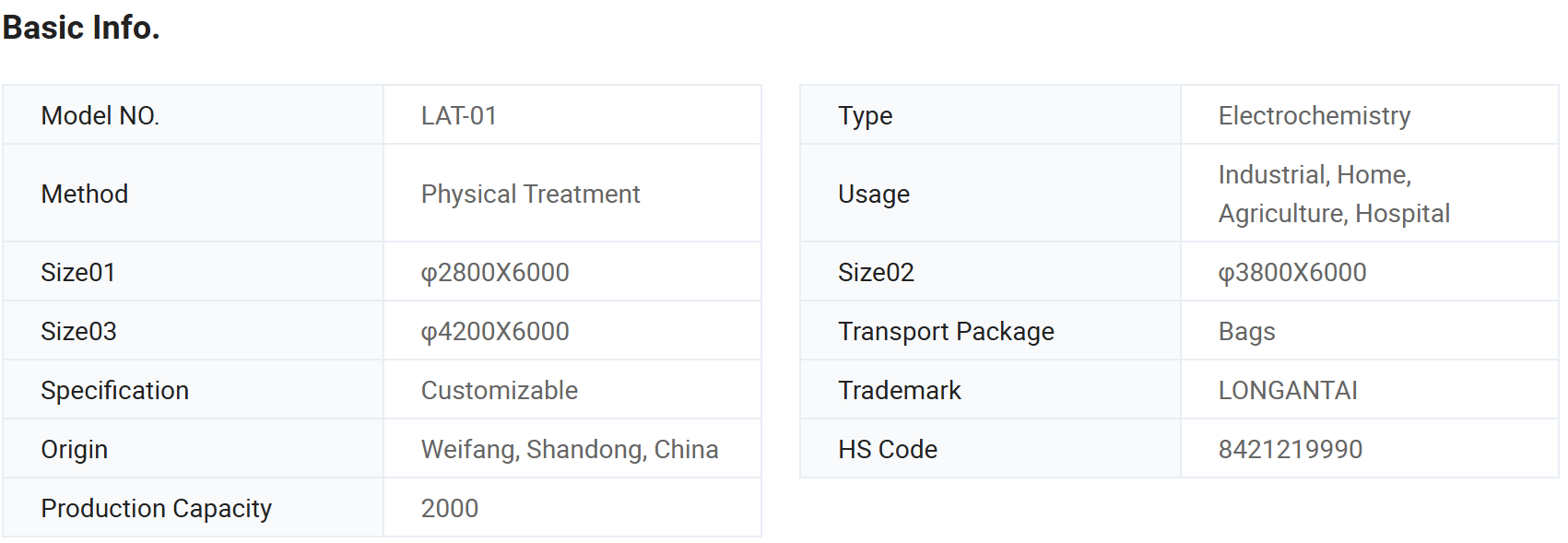Select the 2000 production capacity value

(450, 508)
